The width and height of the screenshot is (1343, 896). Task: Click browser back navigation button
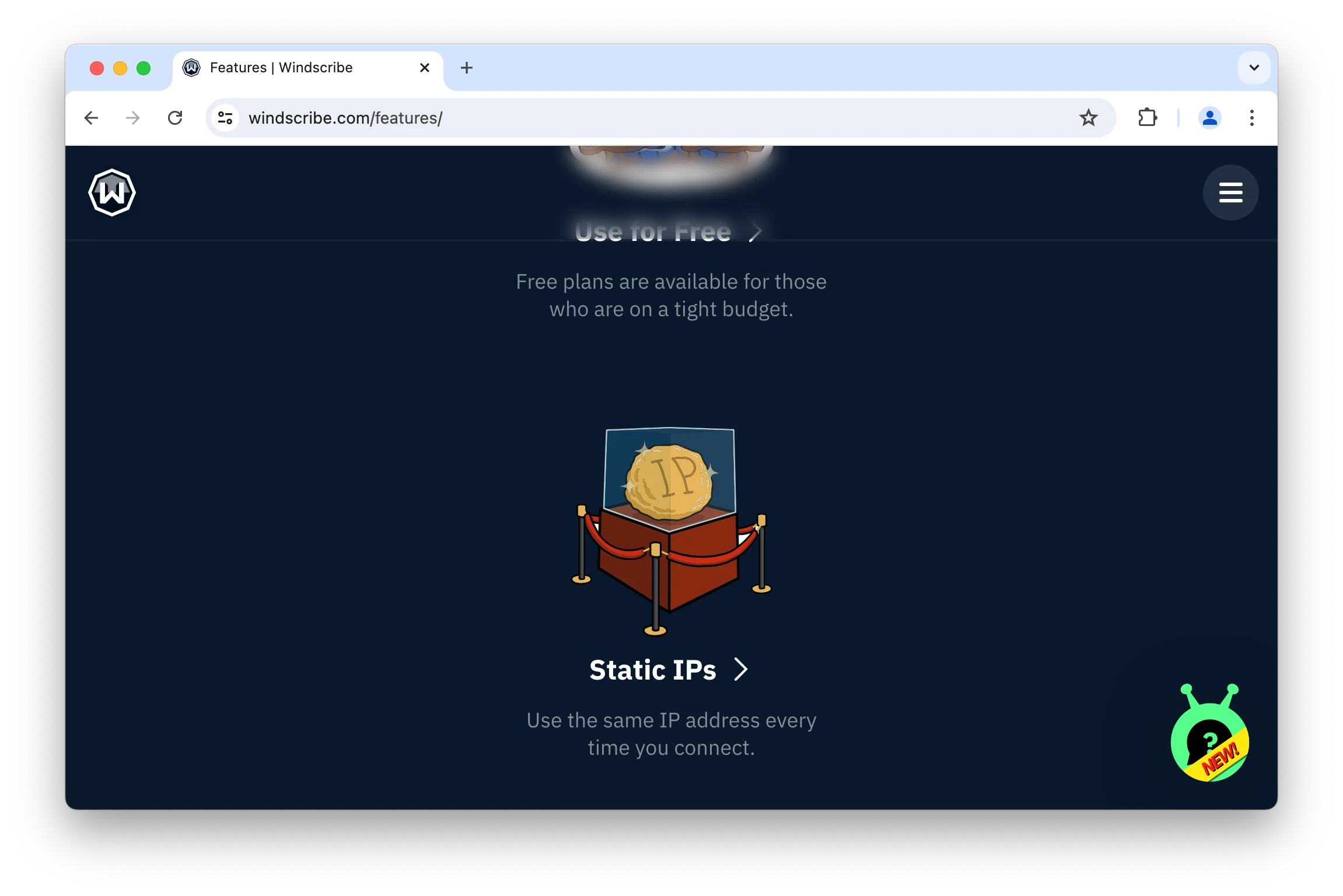(92, 117)
